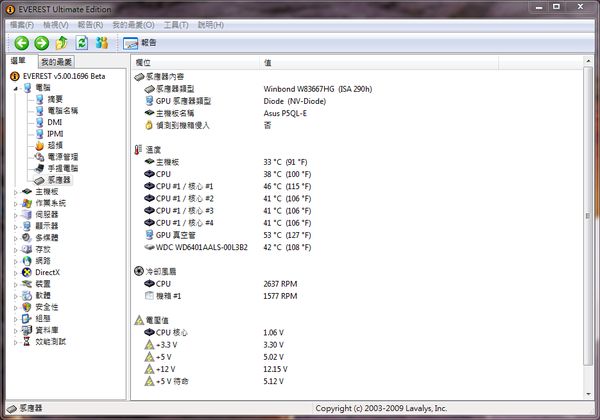The height and width of the screenshot is (420, 600).
Task: Expand the 伺服器 tree node
Action: pyautogui.click(x=16, y=215)
